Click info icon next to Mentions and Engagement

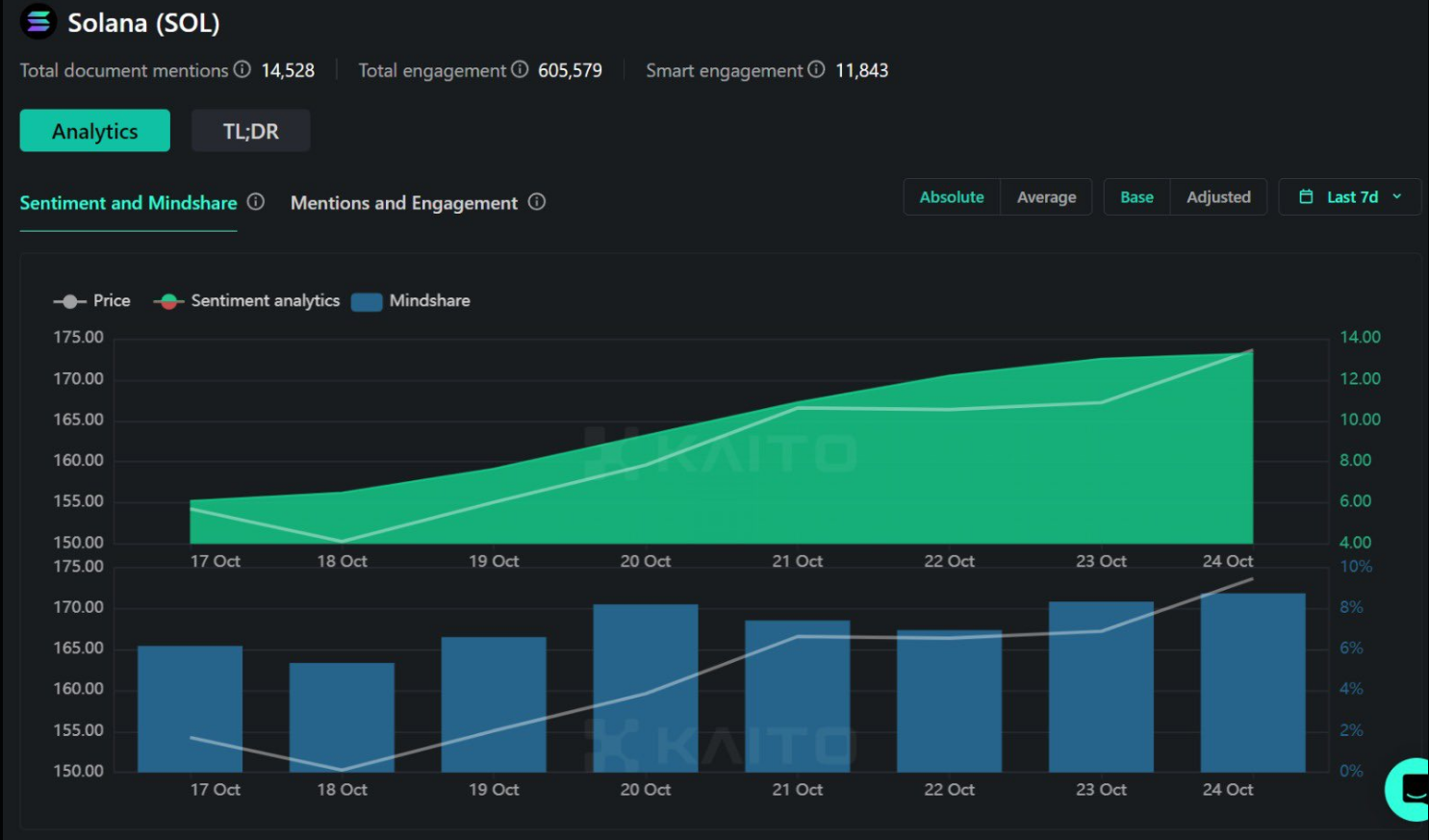click(x=537, y=202)
